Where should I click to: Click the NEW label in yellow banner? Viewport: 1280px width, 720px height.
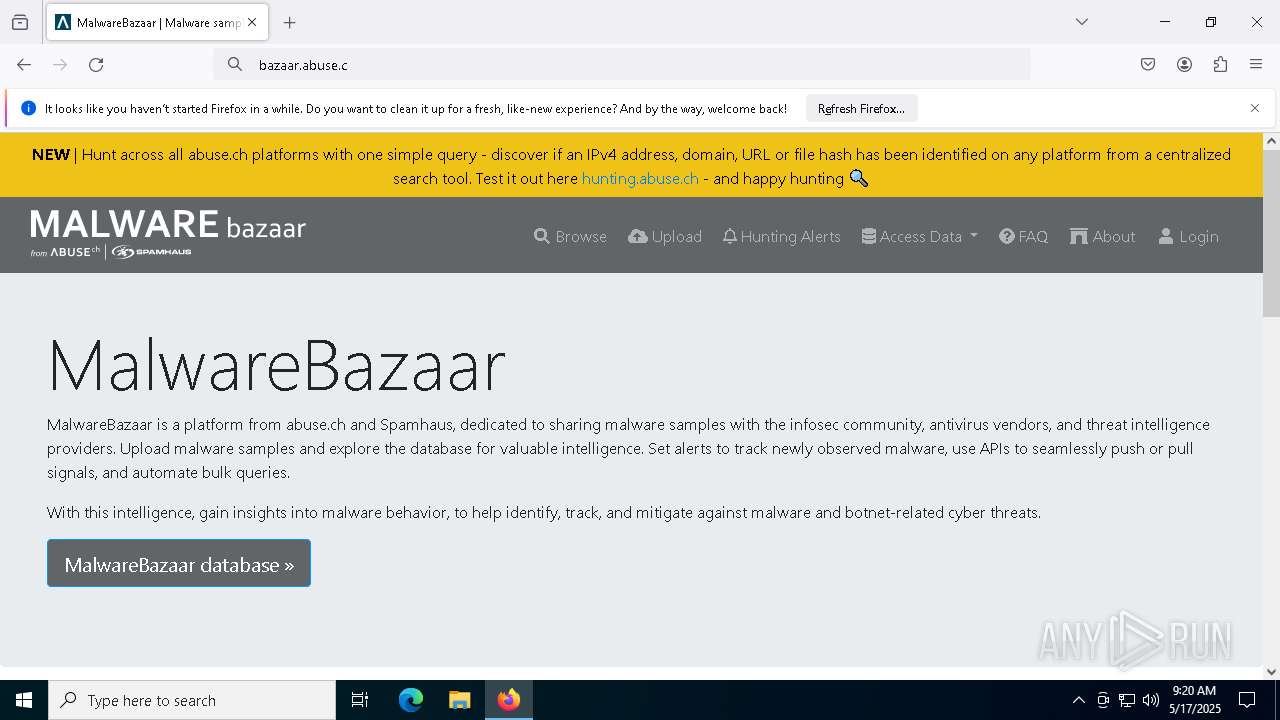51,154
